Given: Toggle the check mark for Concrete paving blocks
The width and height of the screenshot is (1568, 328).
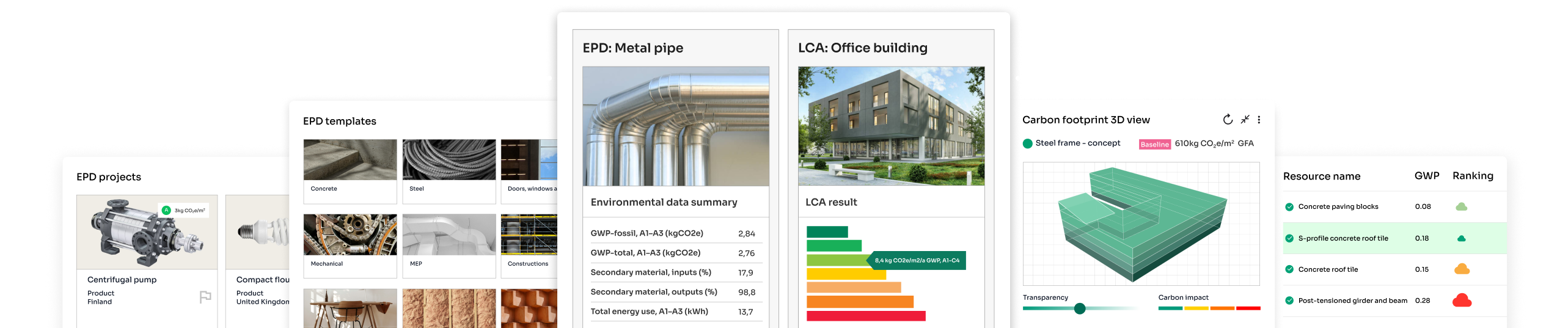Looking at the screenshot, I should pyautogui.click(x=1289, y=207).
